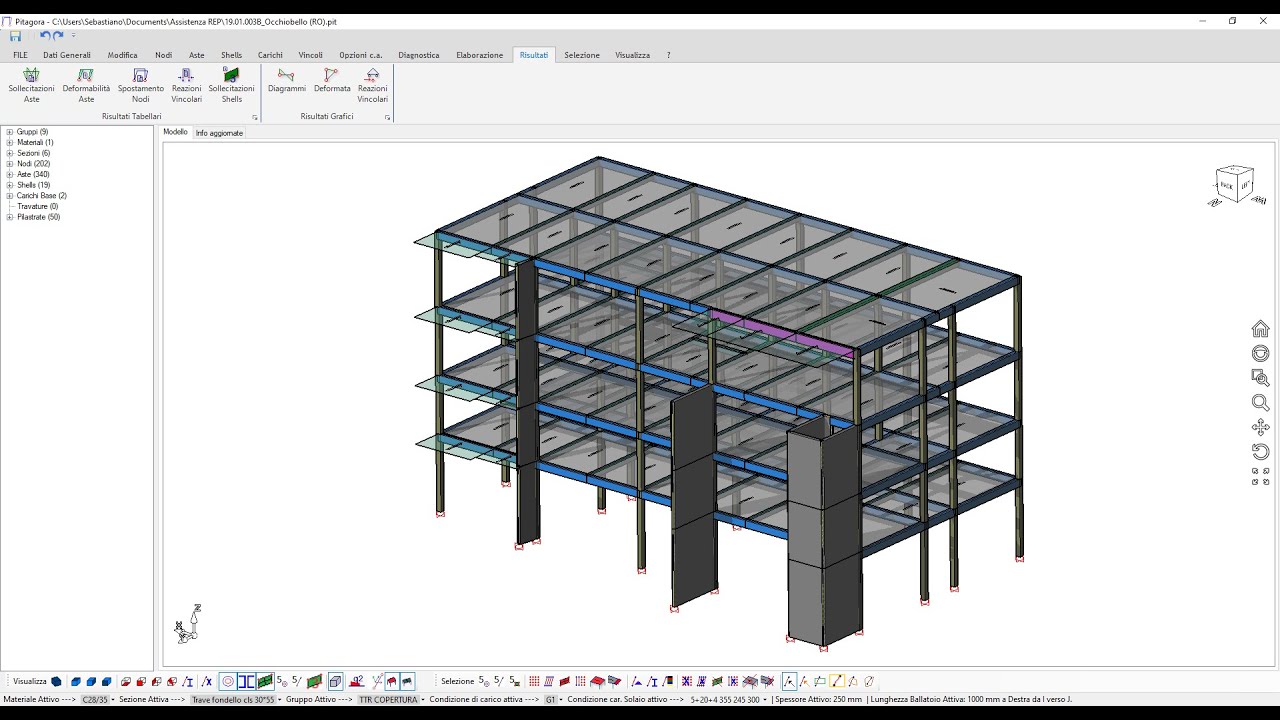Viewport: 1280px width, 720px height.
Task: Open Deformabilità Aste results
Action: pos(86,86)
